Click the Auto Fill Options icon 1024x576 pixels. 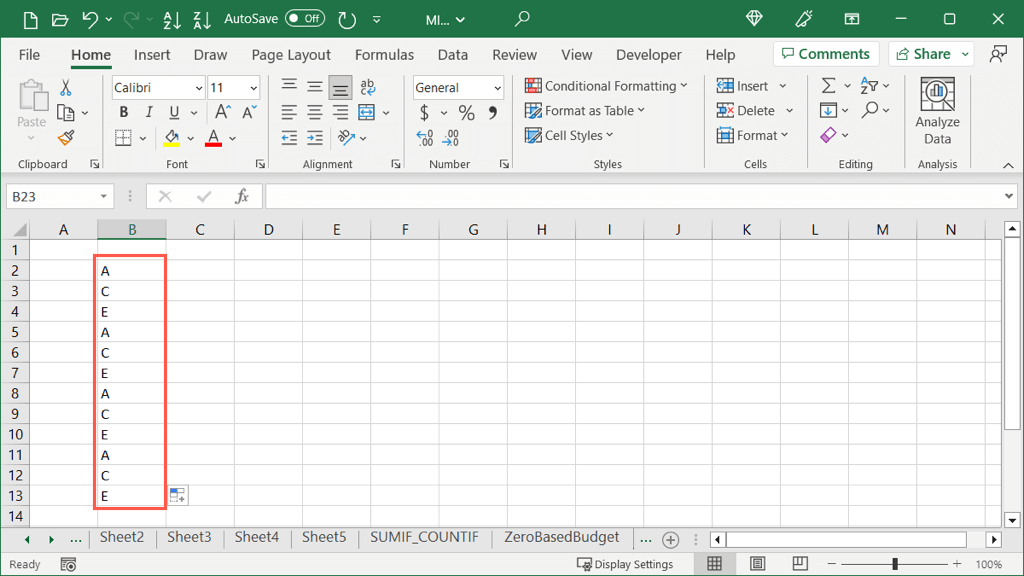pyautogui.click(x=177, y=495)
